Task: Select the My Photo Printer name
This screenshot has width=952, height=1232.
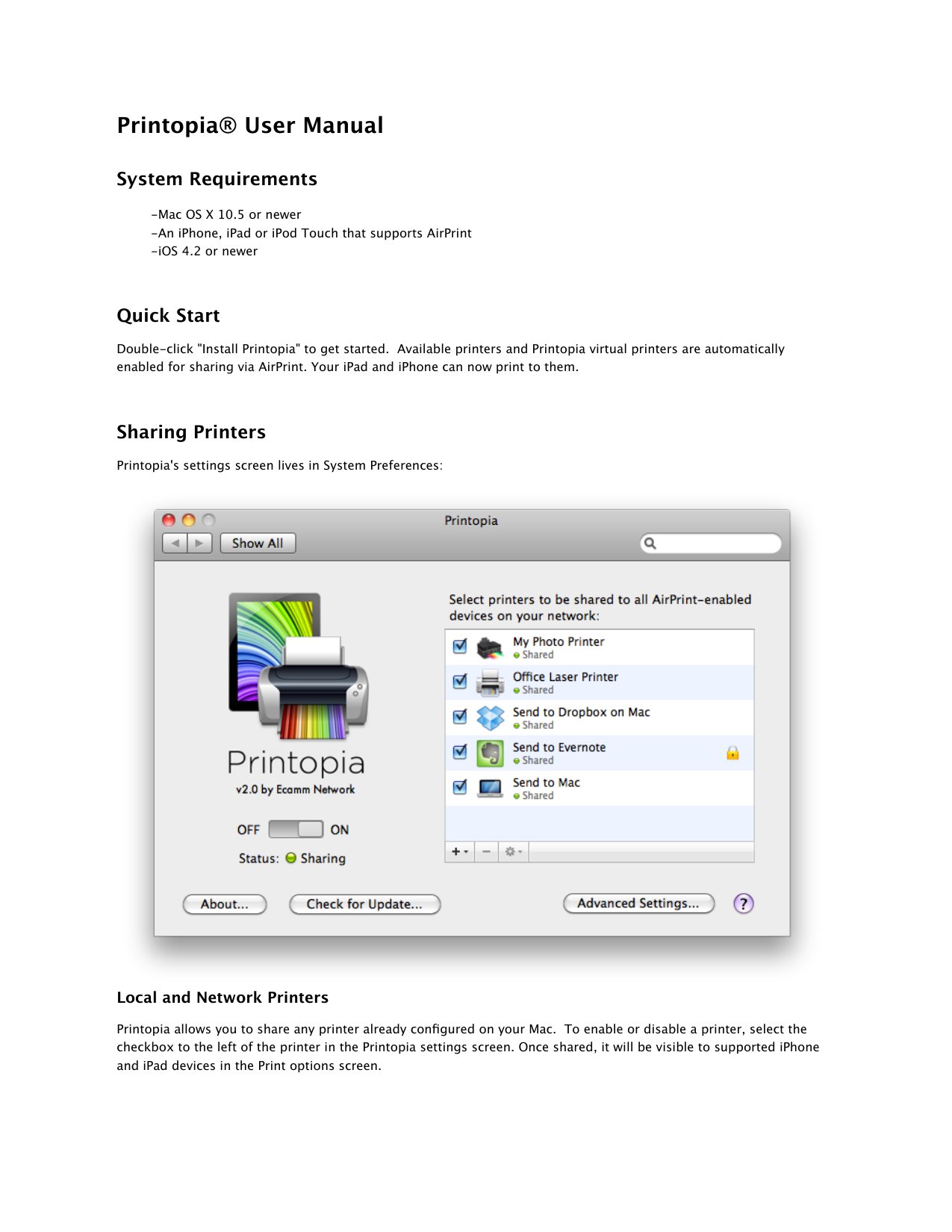Action: point(559,641)
